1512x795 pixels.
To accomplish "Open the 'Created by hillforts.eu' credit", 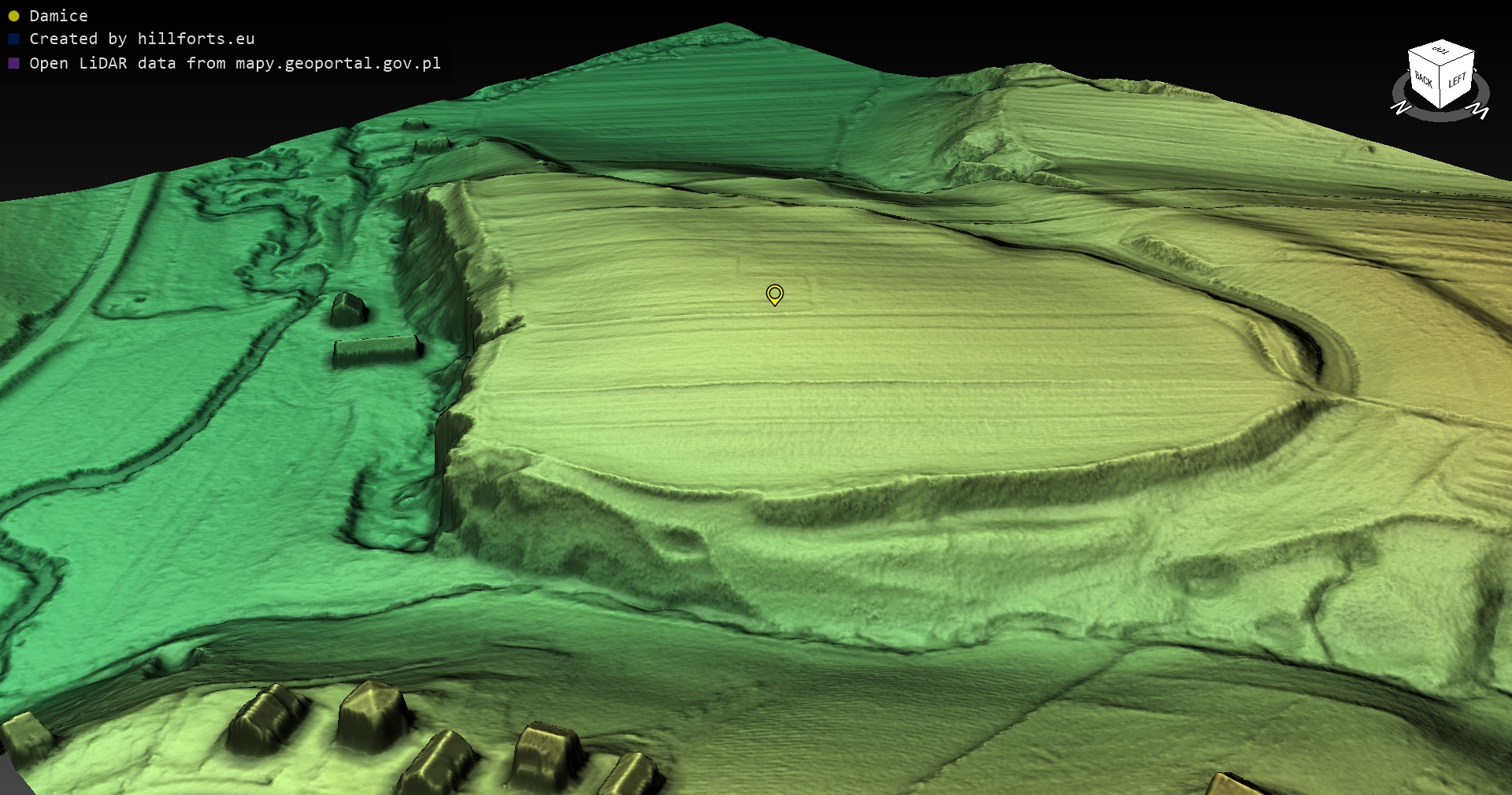I will pos(142,39).
